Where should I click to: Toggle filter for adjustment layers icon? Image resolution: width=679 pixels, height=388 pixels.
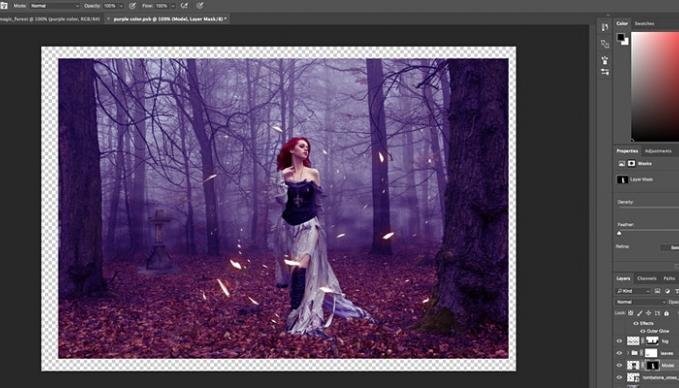667,291
